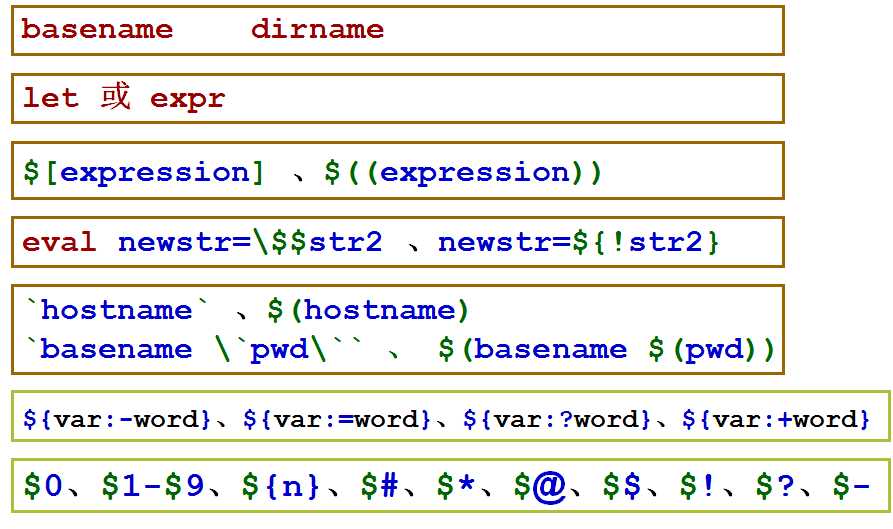
Task: Click the $* parameter text
Action: (456, 486)
